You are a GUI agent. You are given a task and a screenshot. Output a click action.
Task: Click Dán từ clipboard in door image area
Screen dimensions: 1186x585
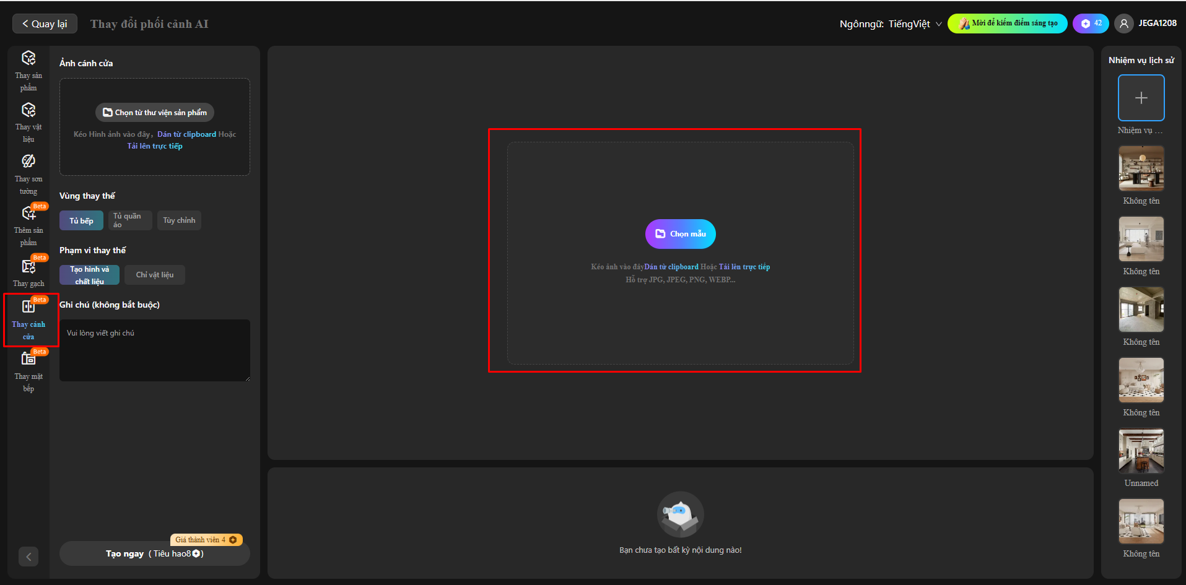pos(186,134)
